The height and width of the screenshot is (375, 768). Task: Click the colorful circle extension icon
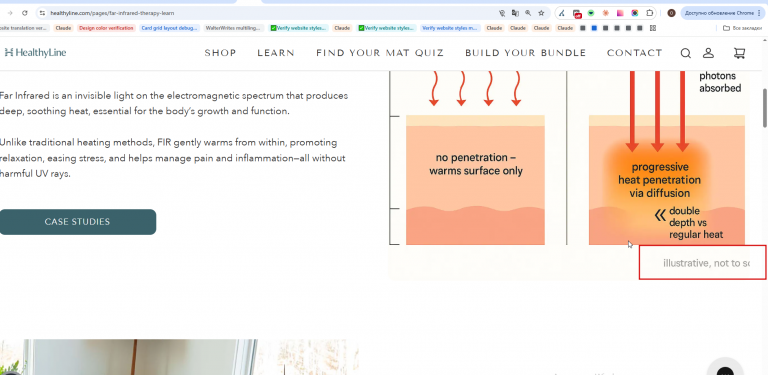(635, 13)
